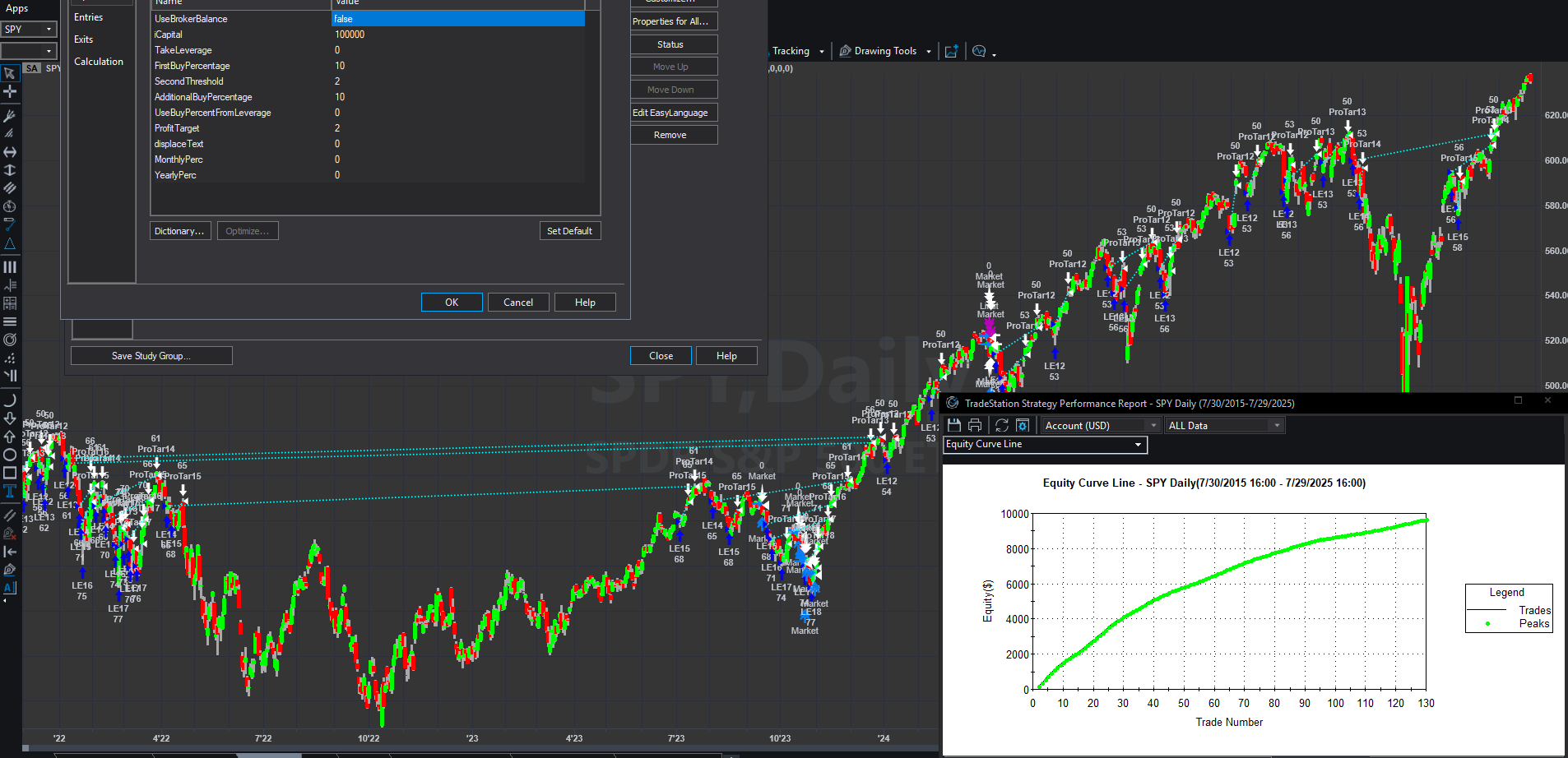Pick the up arrow drawing tool
This screenshot has height=758, width=1568.
tap(10, 437)
